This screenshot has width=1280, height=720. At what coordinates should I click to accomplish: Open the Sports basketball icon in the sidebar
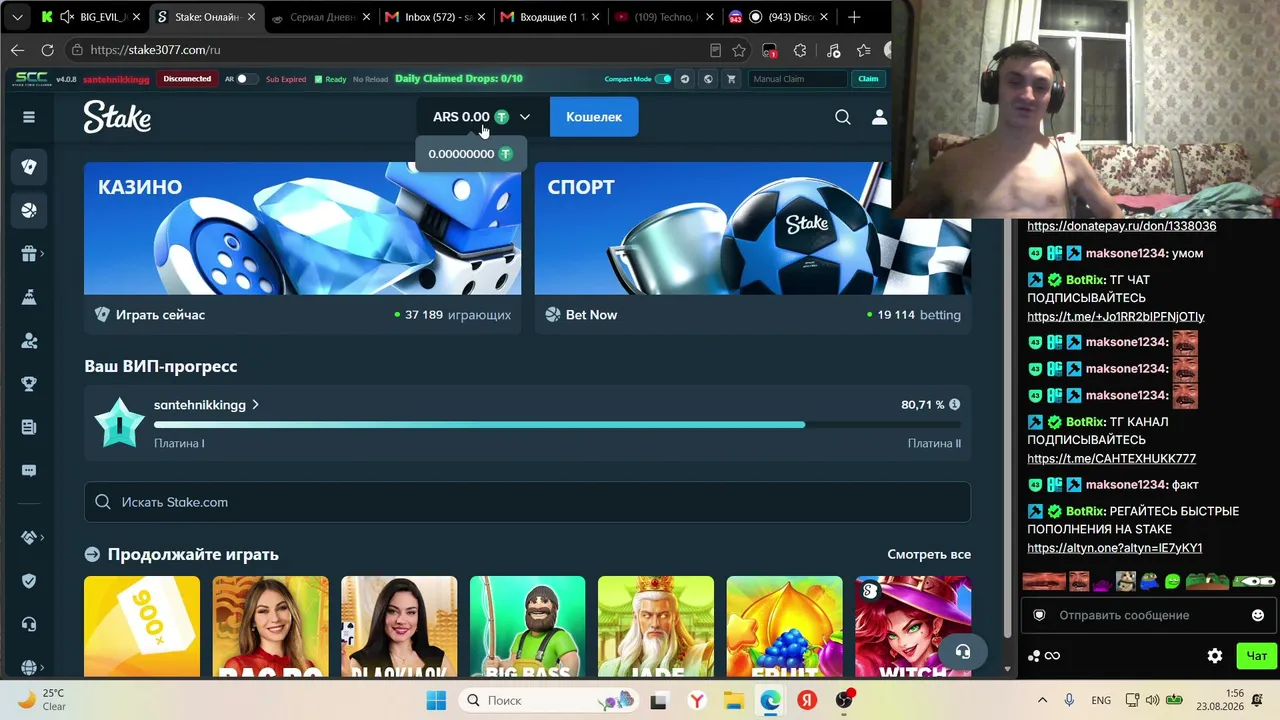click(29, 211)
